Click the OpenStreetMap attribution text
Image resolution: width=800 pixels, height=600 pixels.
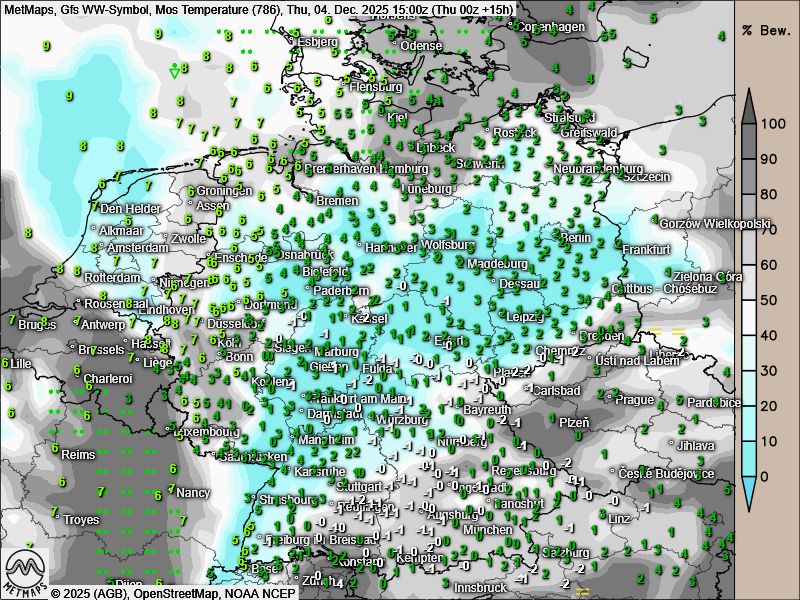coord(161,592)
